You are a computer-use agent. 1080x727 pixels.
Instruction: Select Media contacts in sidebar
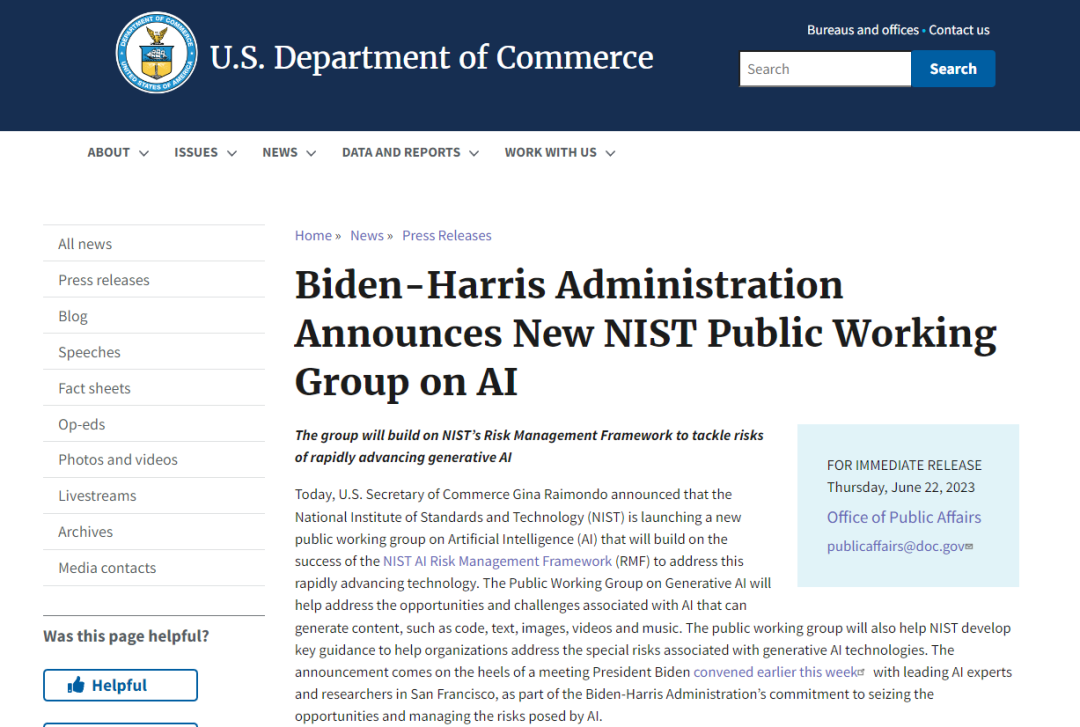[154, 568]
